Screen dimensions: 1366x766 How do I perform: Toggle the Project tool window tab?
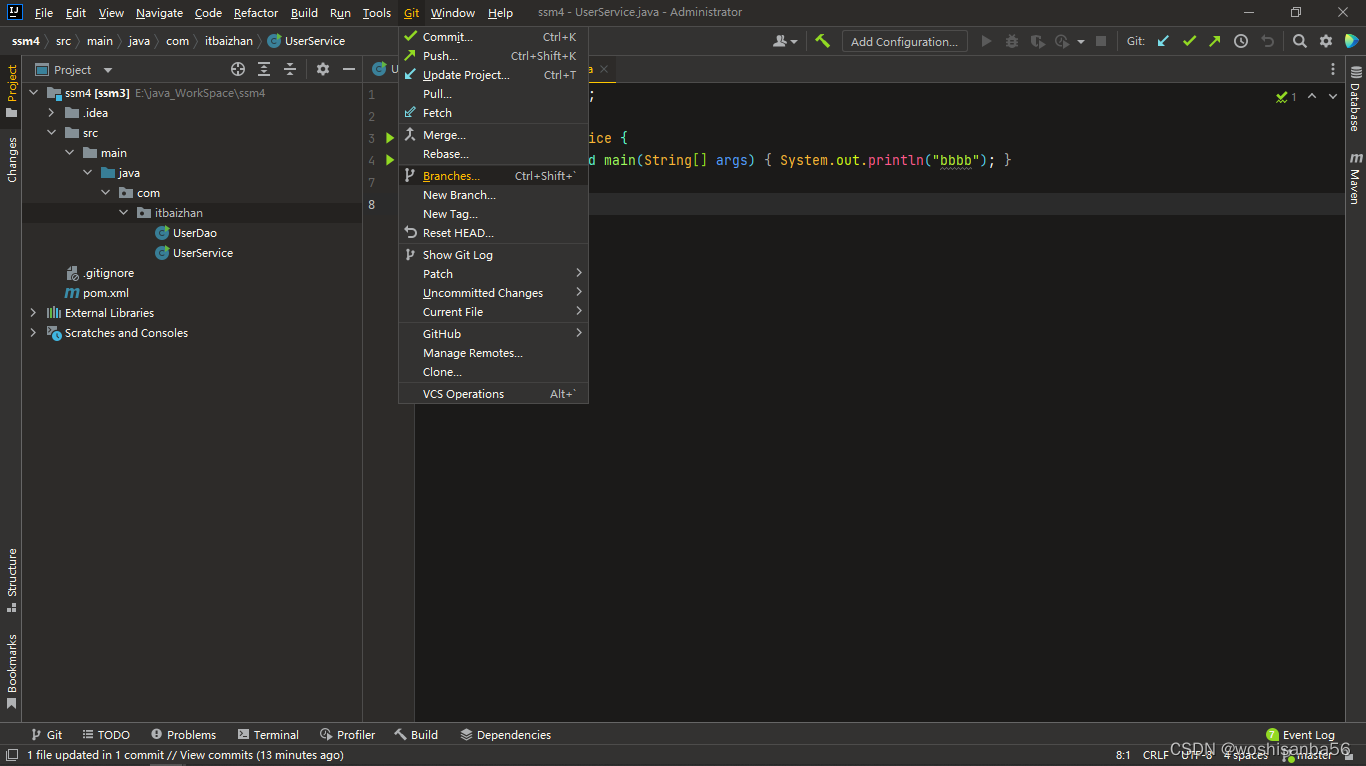[x=11, y=91]
